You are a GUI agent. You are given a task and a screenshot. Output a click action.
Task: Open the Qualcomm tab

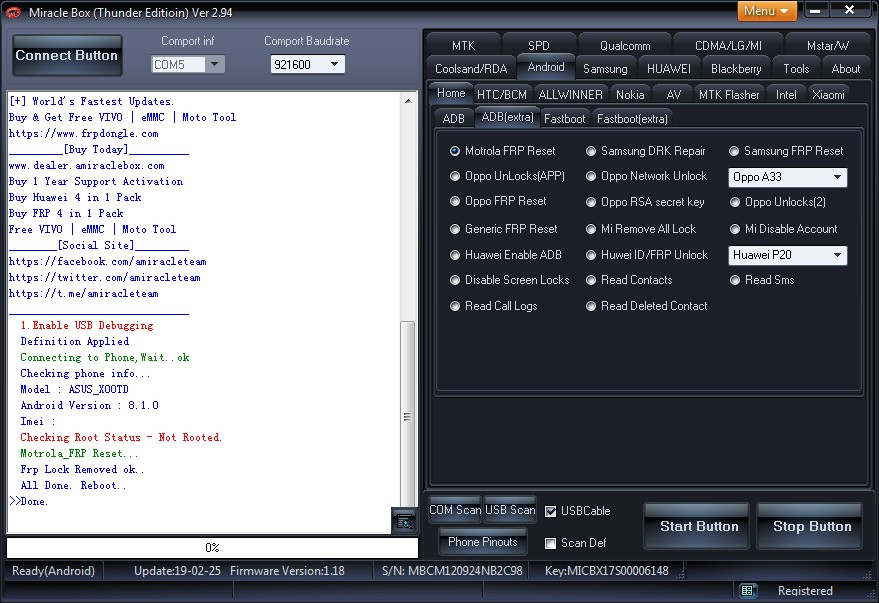click(x=624, y=45)
